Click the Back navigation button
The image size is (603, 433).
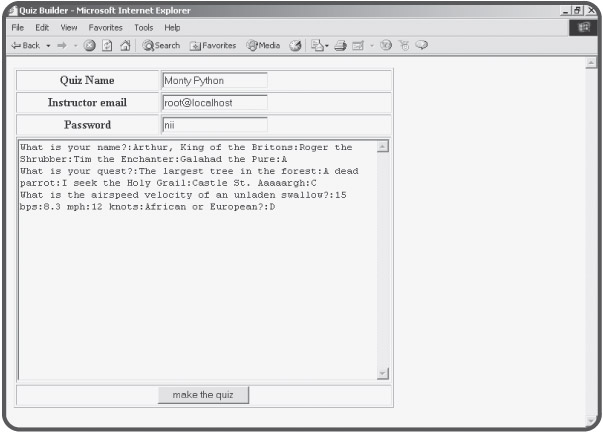pos(22,45)
